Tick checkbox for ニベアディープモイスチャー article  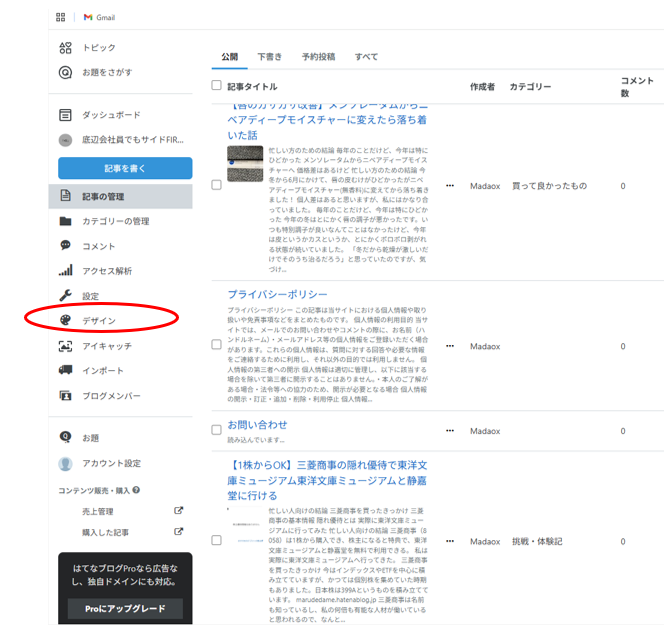[217, 185]
